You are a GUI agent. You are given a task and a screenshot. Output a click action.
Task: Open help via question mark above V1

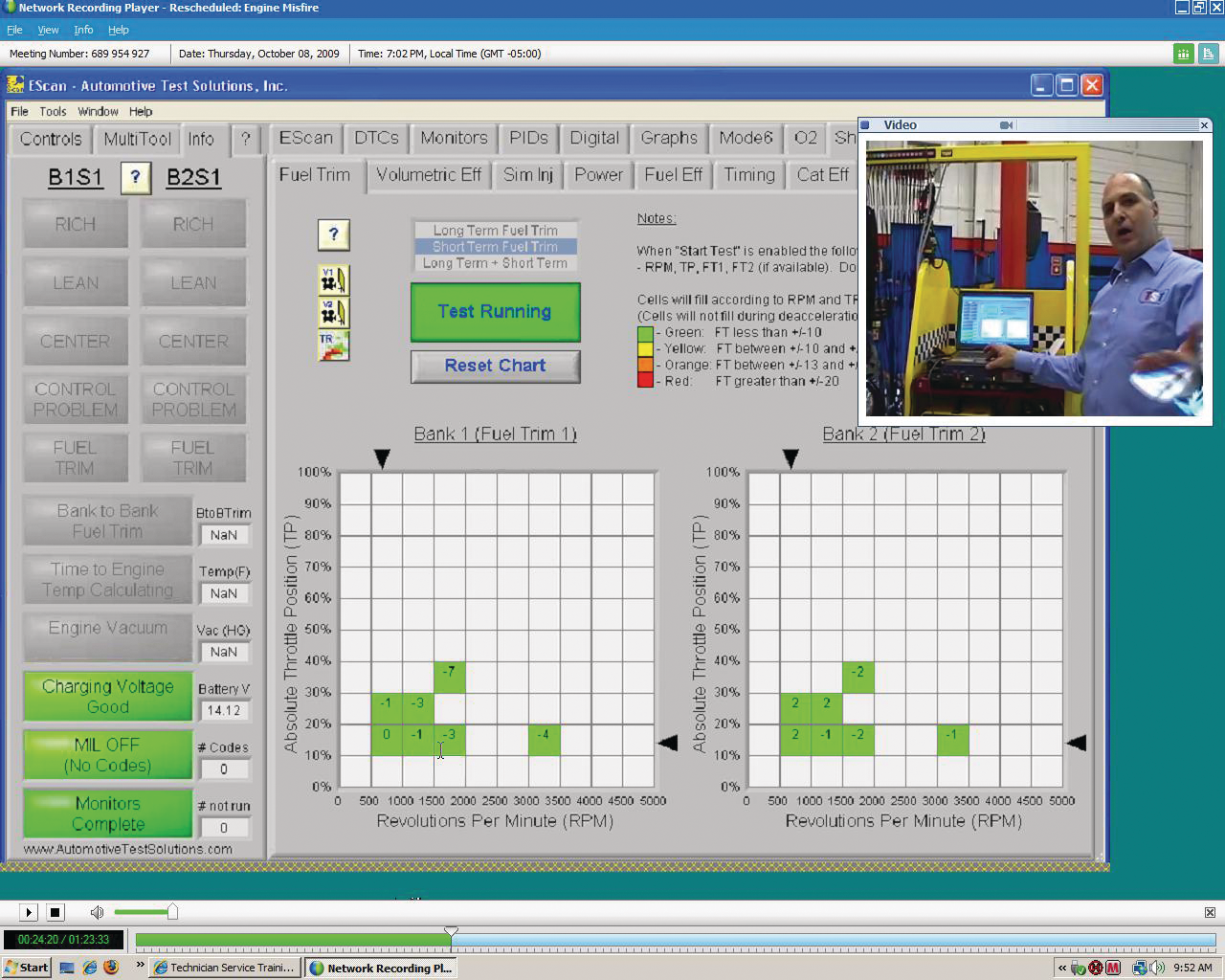tap(333, 234)
